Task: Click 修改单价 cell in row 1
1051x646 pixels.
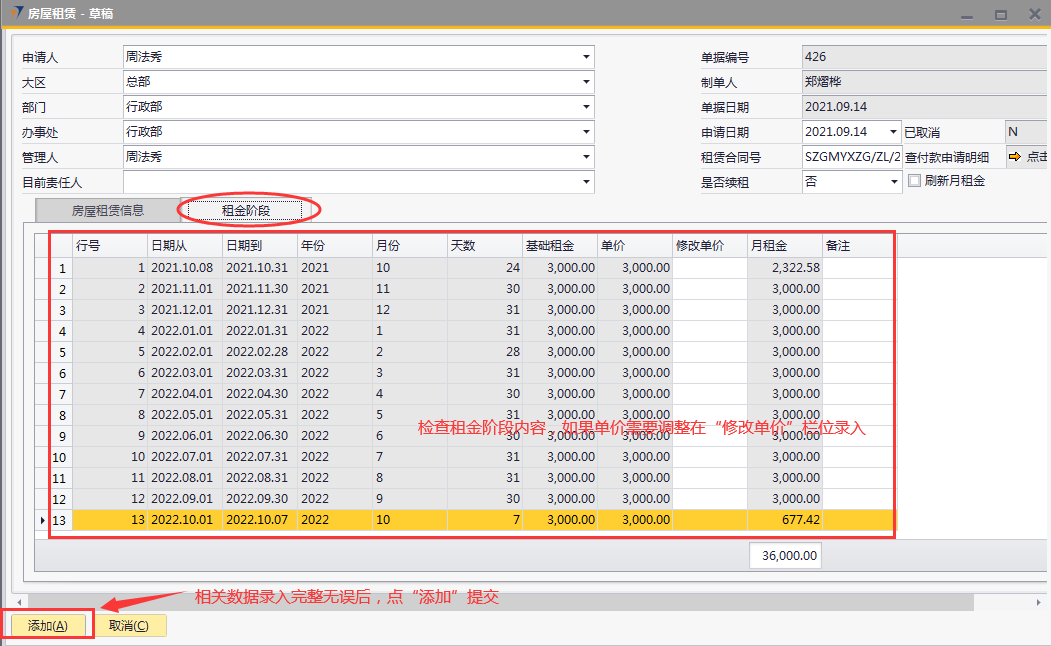Action: [710, 268]
